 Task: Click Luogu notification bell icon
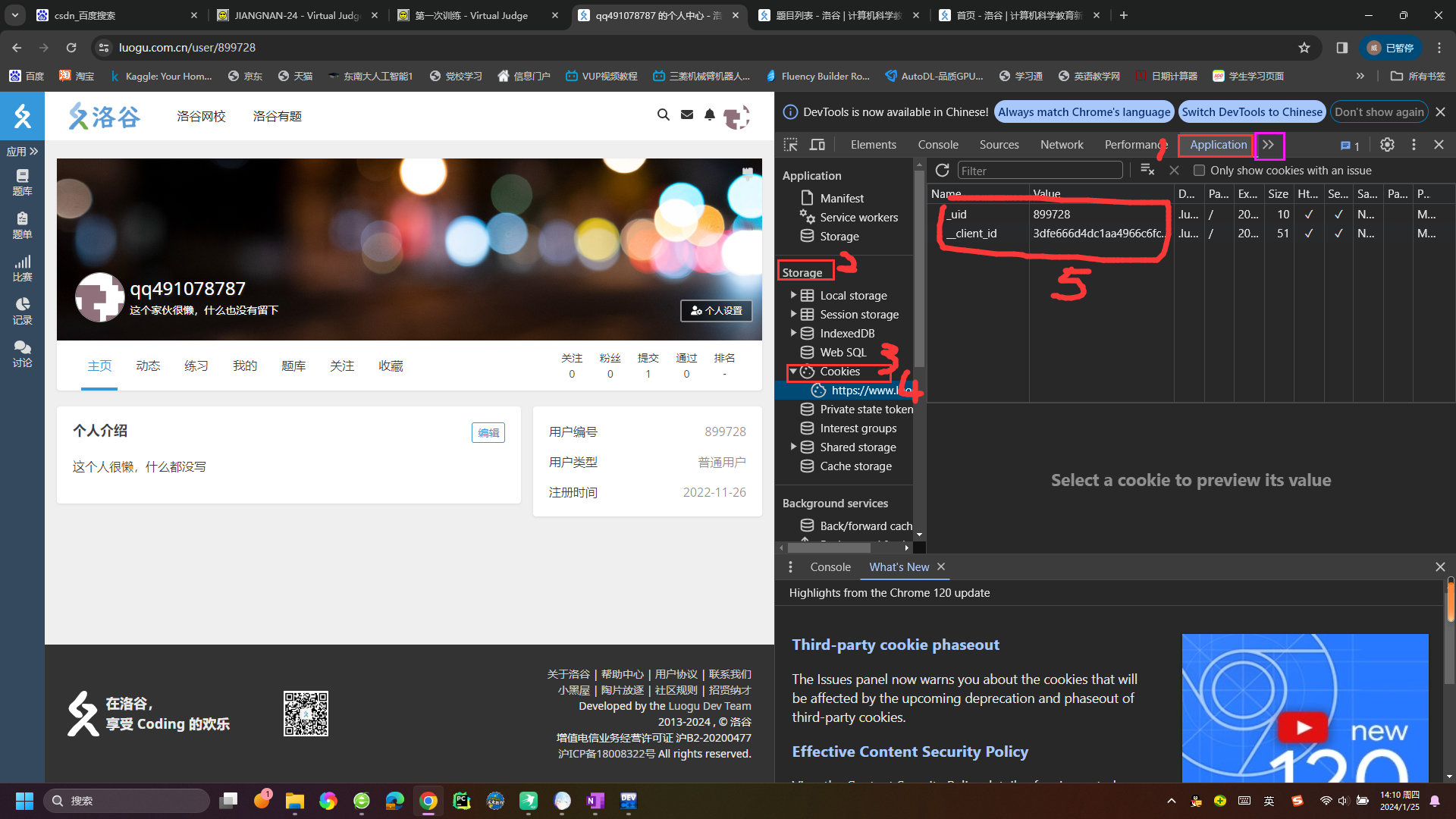click(710, 115)
